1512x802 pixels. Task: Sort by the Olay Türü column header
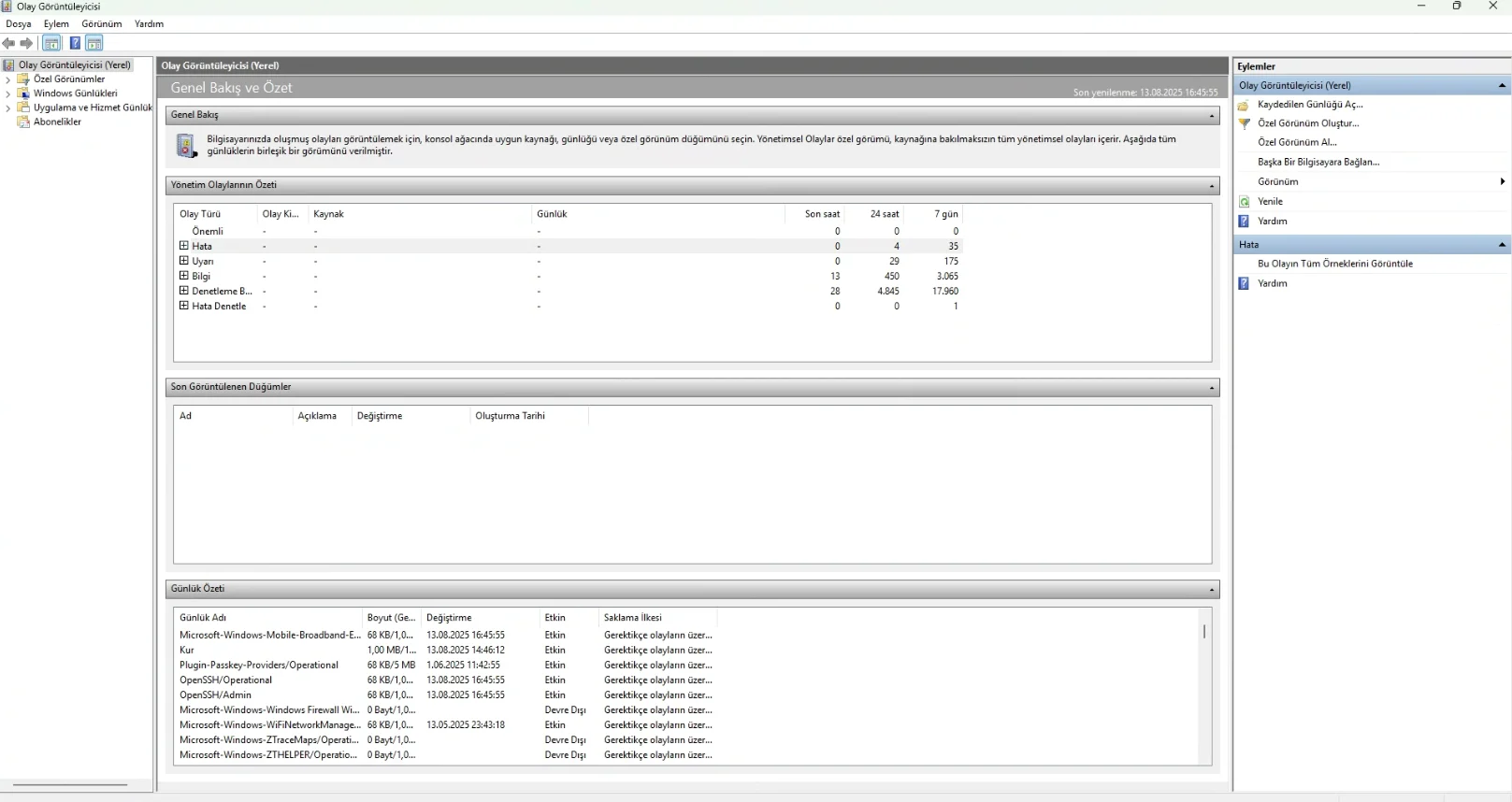215,214
